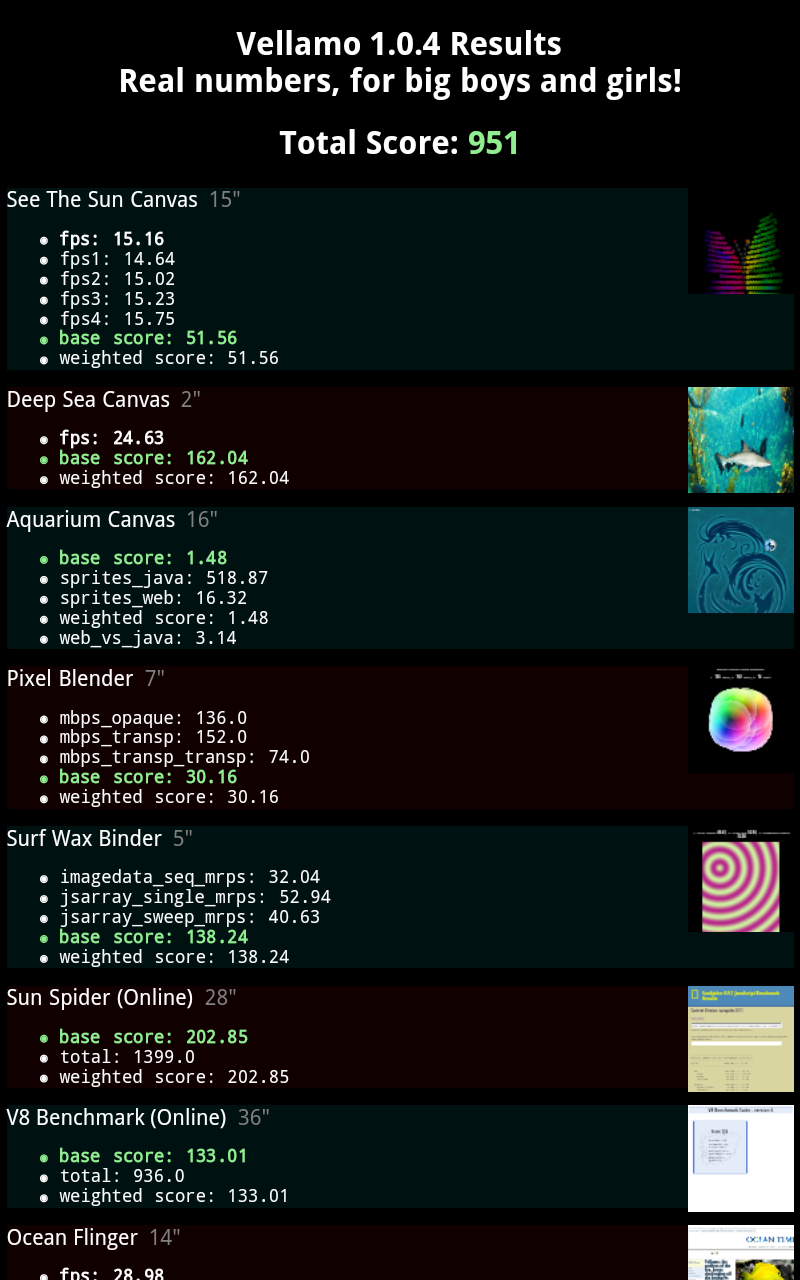This screenshot has height=1280, width=800.
Task: Select the Aquarium Canvas heading
Action: [x=91, y=520]
